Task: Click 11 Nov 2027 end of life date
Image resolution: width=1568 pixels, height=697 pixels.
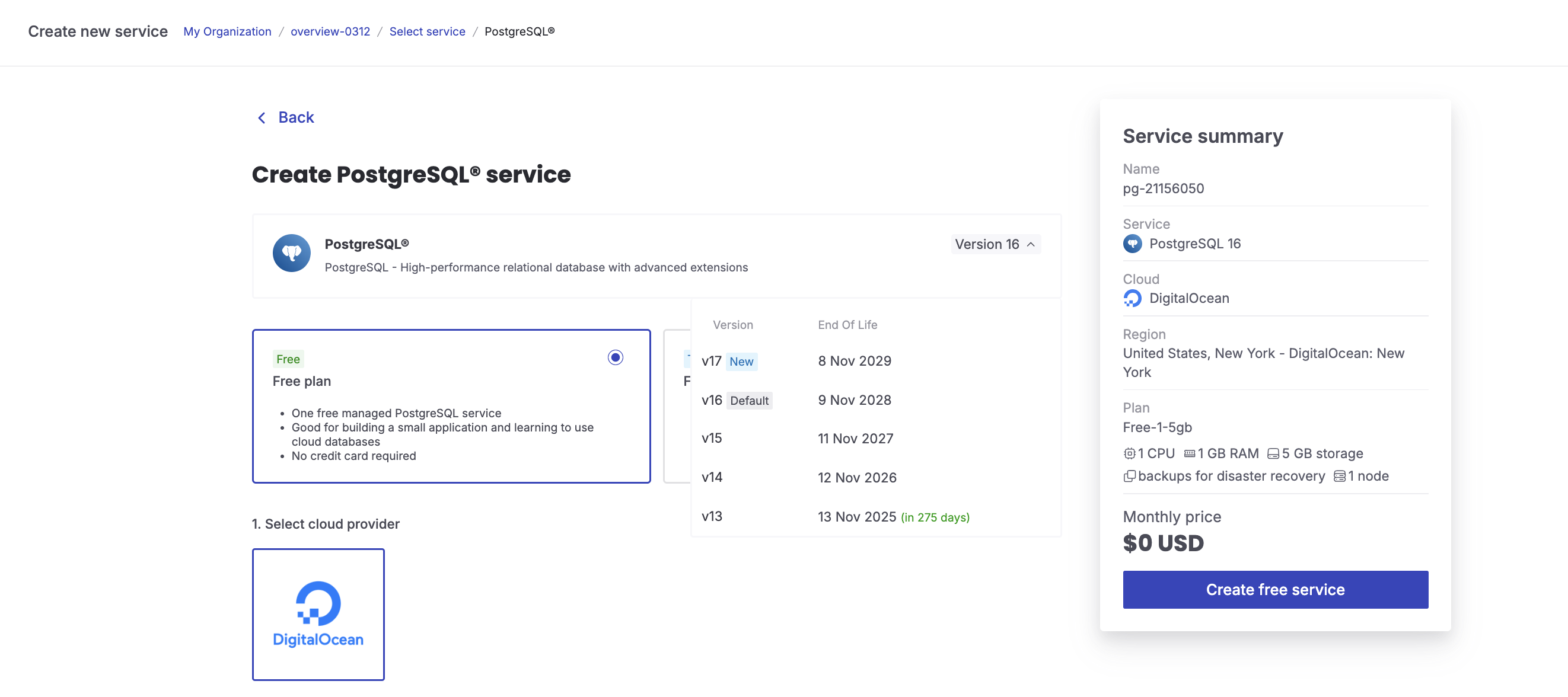Action: pos(855,438)
